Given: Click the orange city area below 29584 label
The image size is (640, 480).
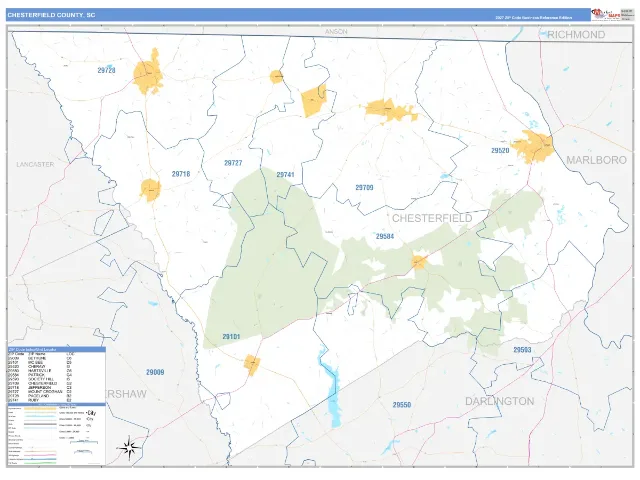Looking at the screenshot, I should coord(419,262).
